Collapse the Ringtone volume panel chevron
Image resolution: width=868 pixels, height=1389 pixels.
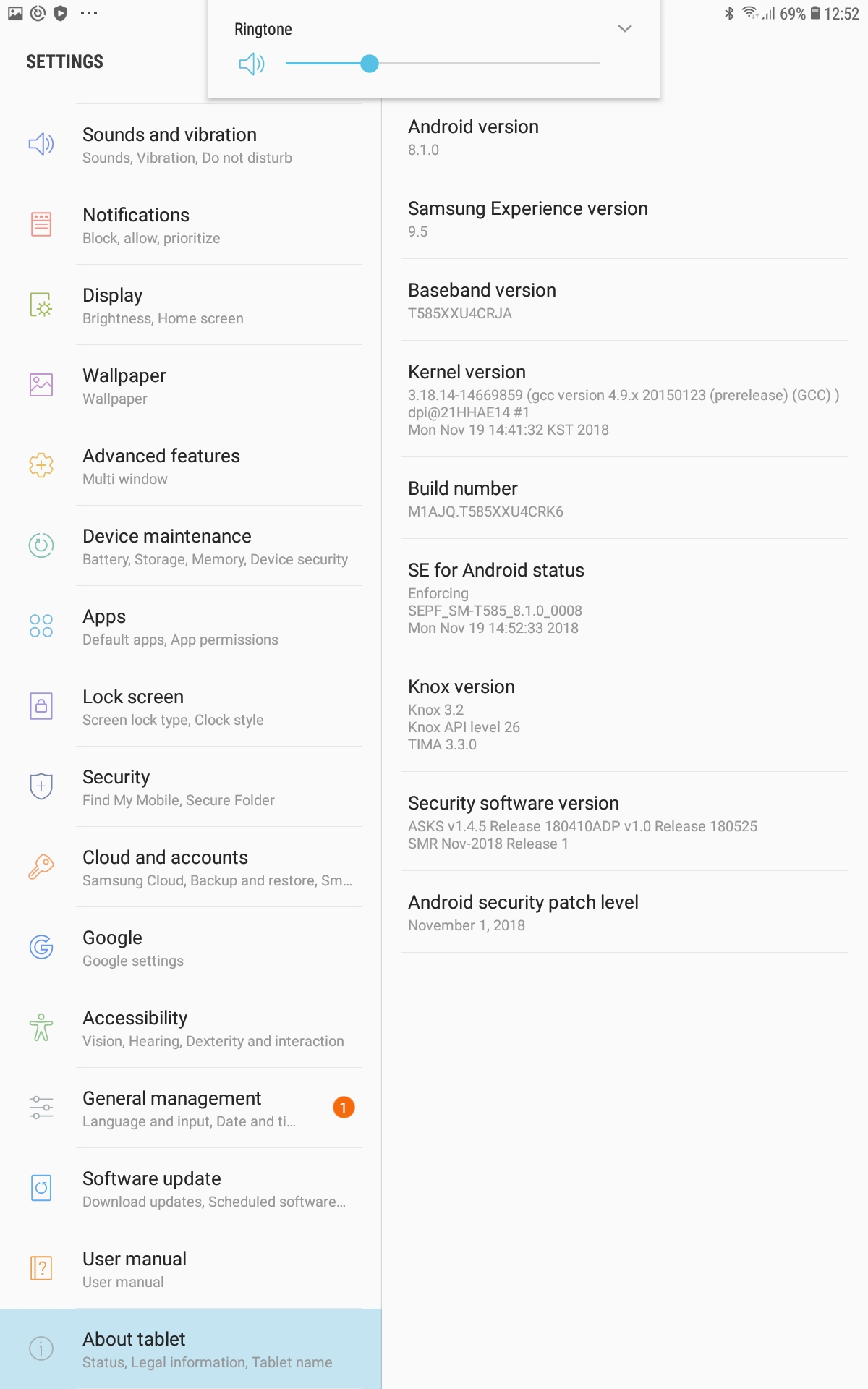(x=625, y=29)
